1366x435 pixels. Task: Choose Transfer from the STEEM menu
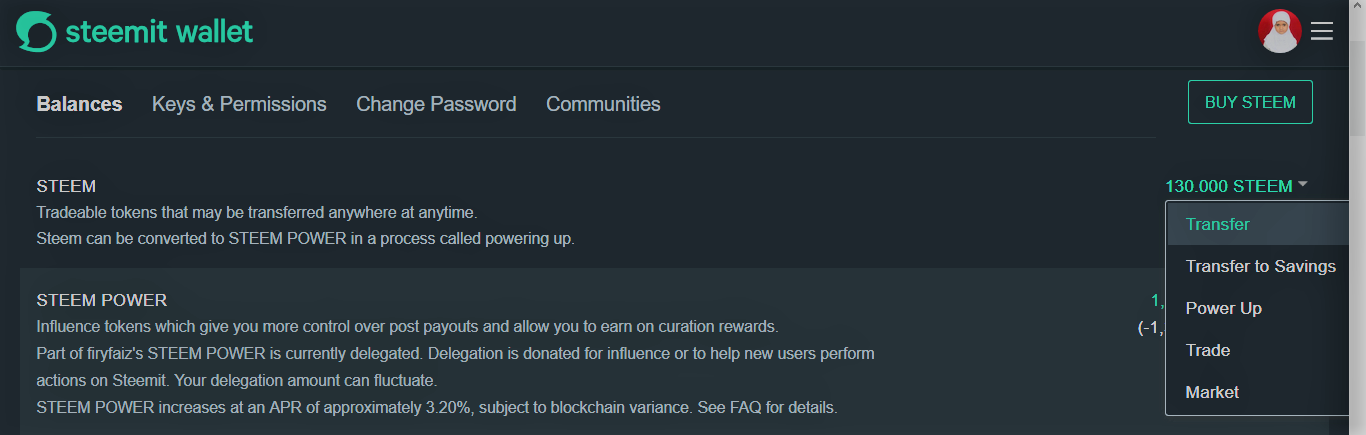pyautogui.click(x=1217, y=224)
